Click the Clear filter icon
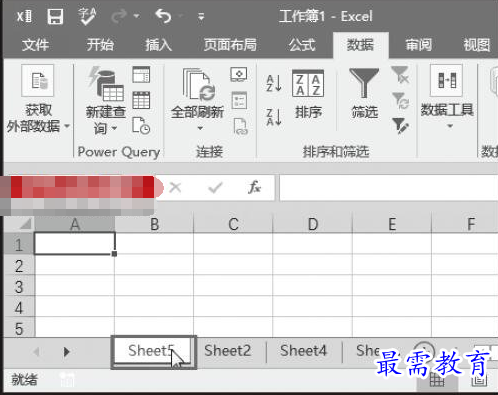The width and height of the screenshot is (498, 395). [400, 74]
